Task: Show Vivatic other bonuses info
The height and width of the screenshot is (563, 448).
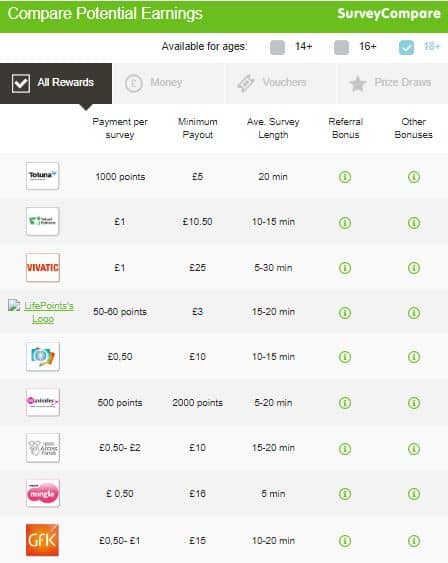Action: 414,268
